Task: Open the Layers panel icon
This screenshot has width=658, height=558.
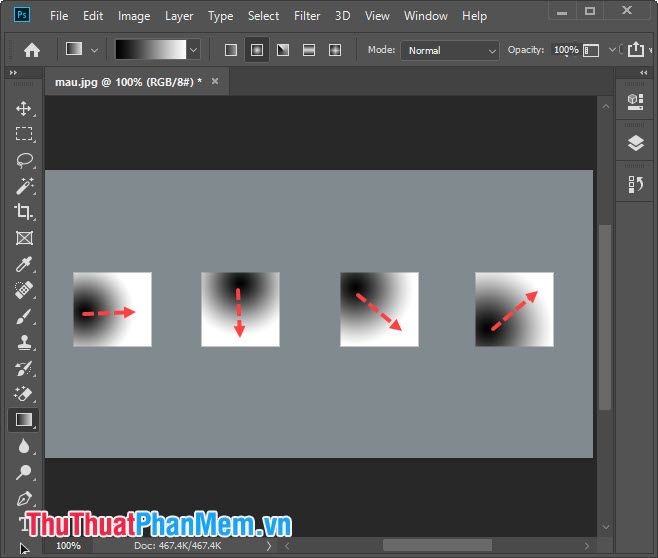Action: pos(636,143)
